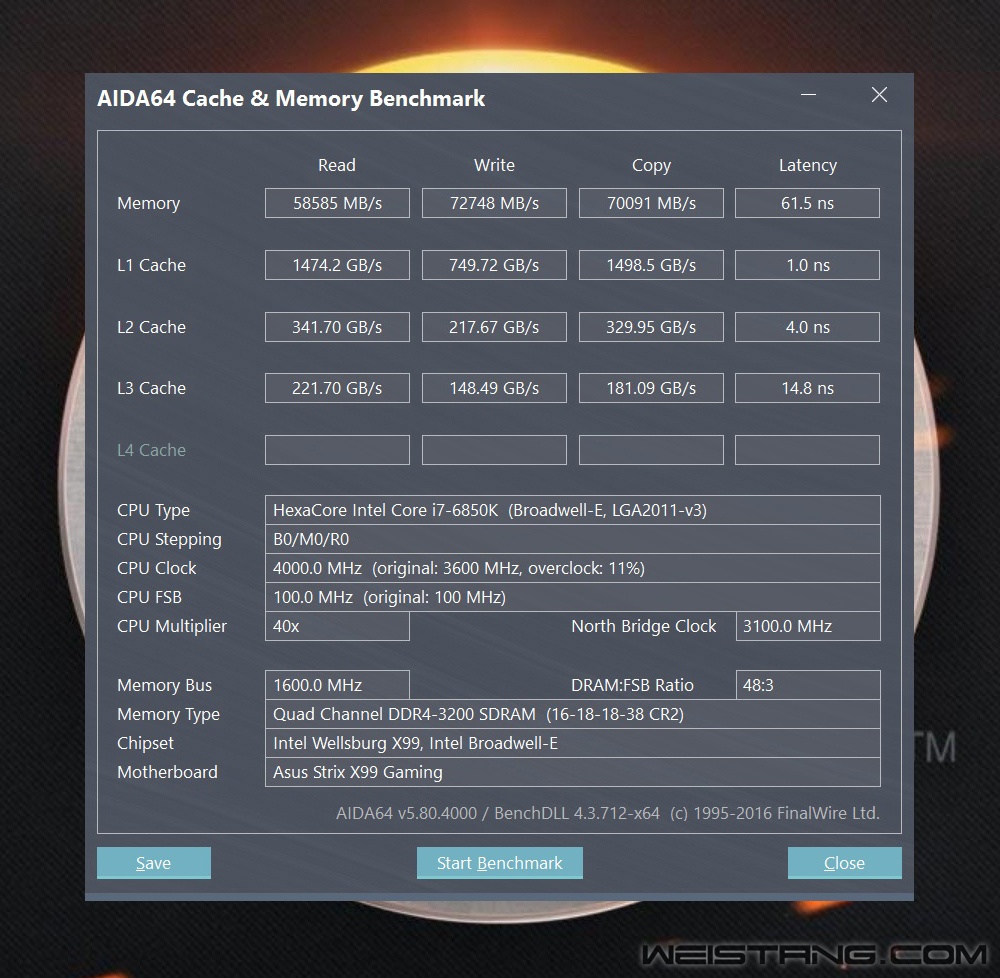The height and width of the screenshot is (978, 1000).
Task: Click L2 Cache Copy 329.95 GB/s
Action: point(651,326)
